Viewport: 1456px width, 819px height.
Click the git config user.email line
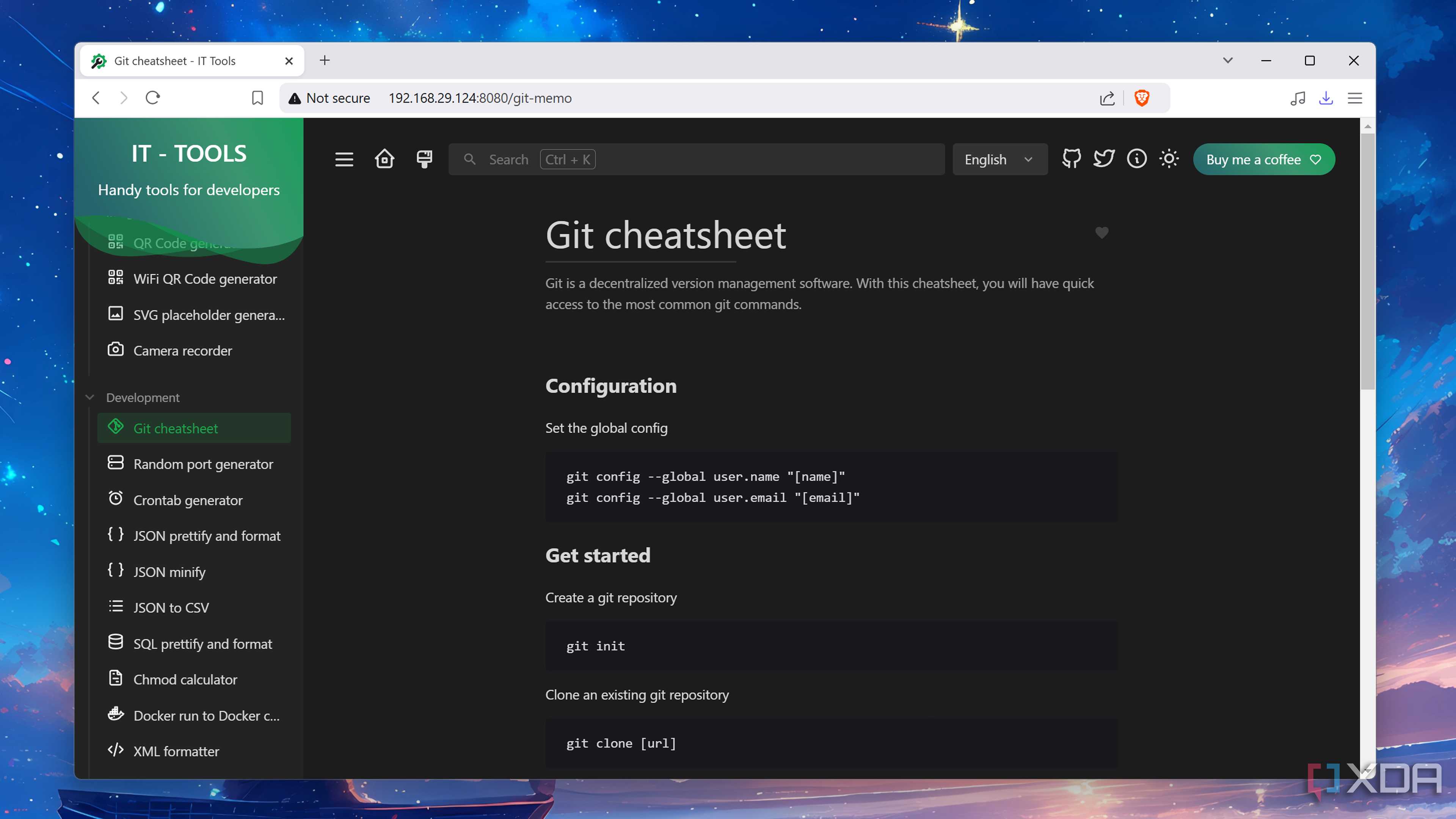(x=713, y=497)
